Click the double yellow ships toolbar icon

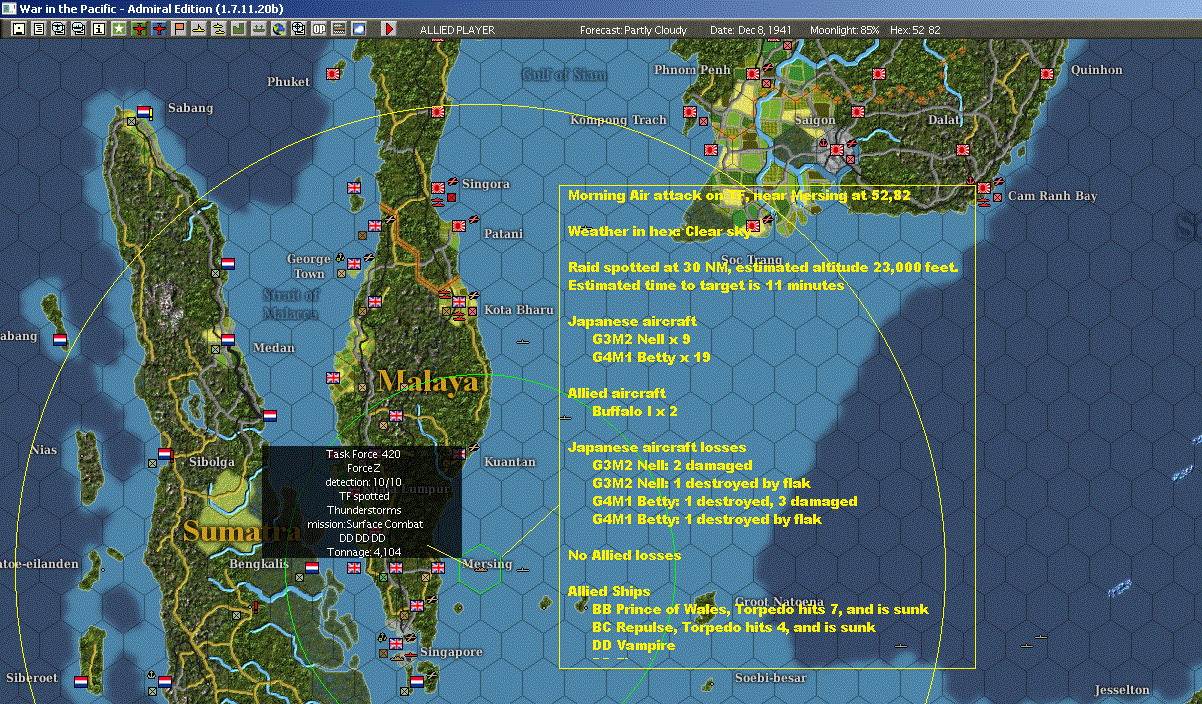coord(219,30)
